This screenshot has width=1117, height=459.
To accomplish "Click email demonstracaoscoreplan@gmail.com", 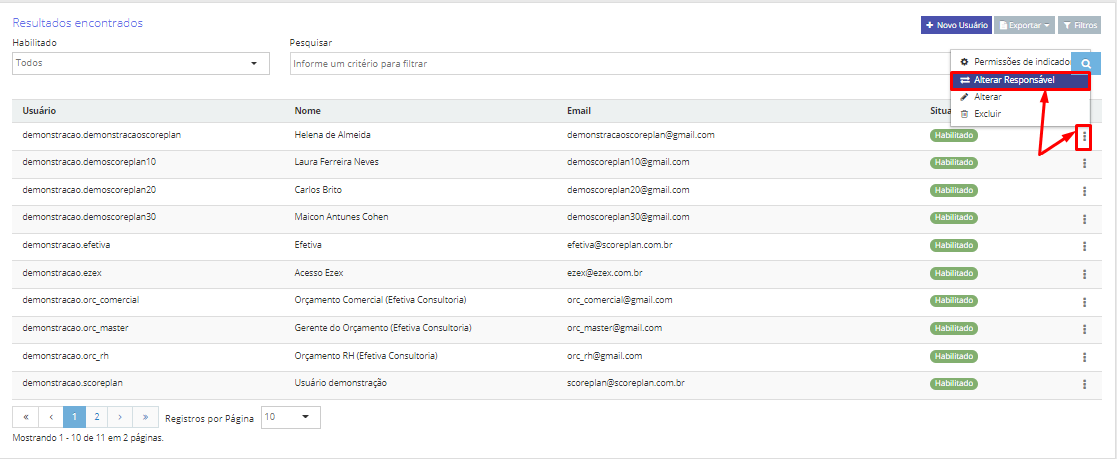I will (640, 134).
